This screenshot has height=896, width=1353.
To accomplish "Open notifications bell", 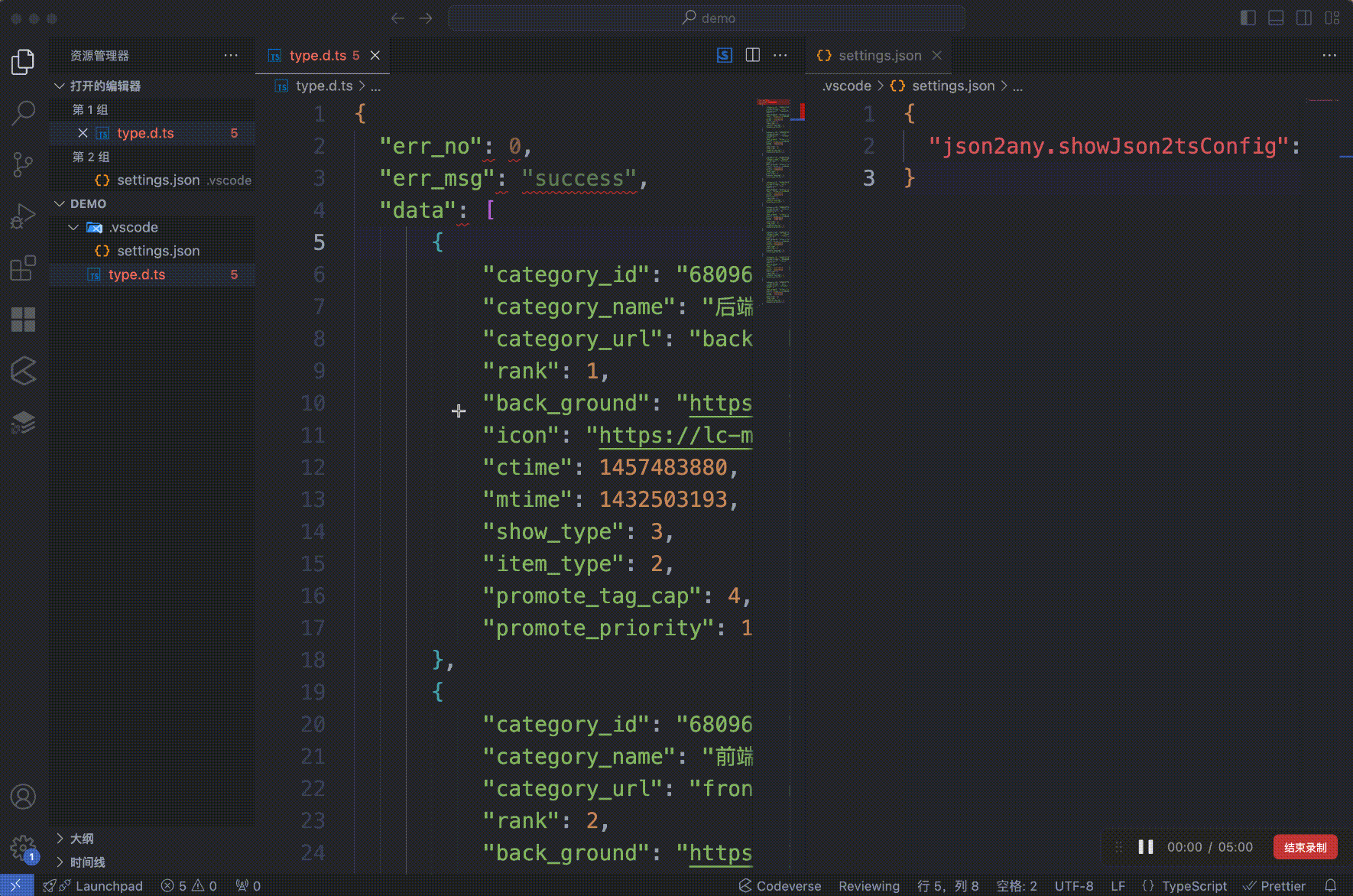I will pyautogui.click(x=1331, y=886).
